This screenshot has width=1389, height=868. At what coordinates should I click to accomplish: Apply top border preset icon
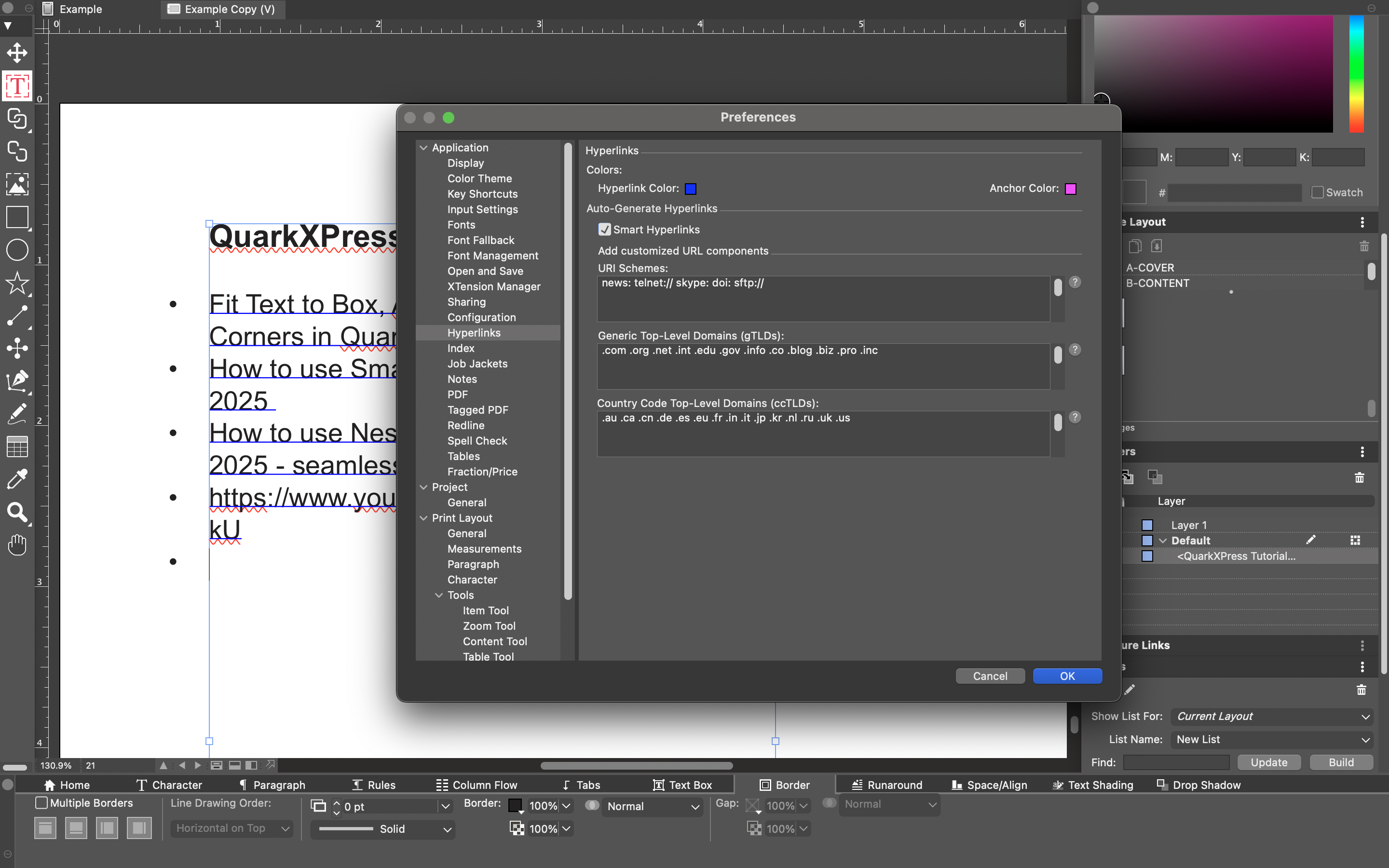[x=45, y=828]
